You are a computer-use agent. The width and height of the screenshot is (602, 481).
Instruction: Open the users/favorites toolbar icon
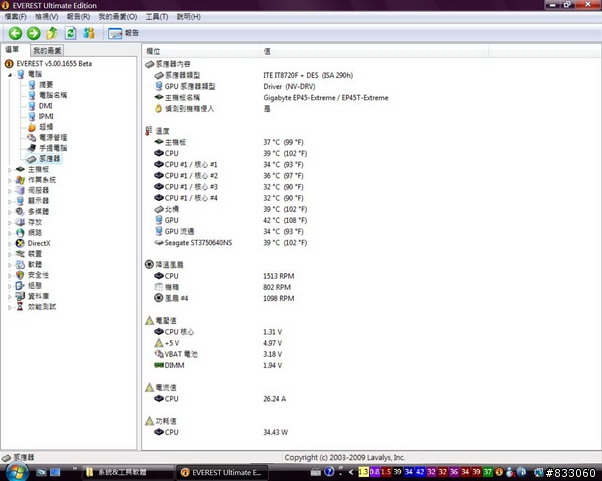89,33
